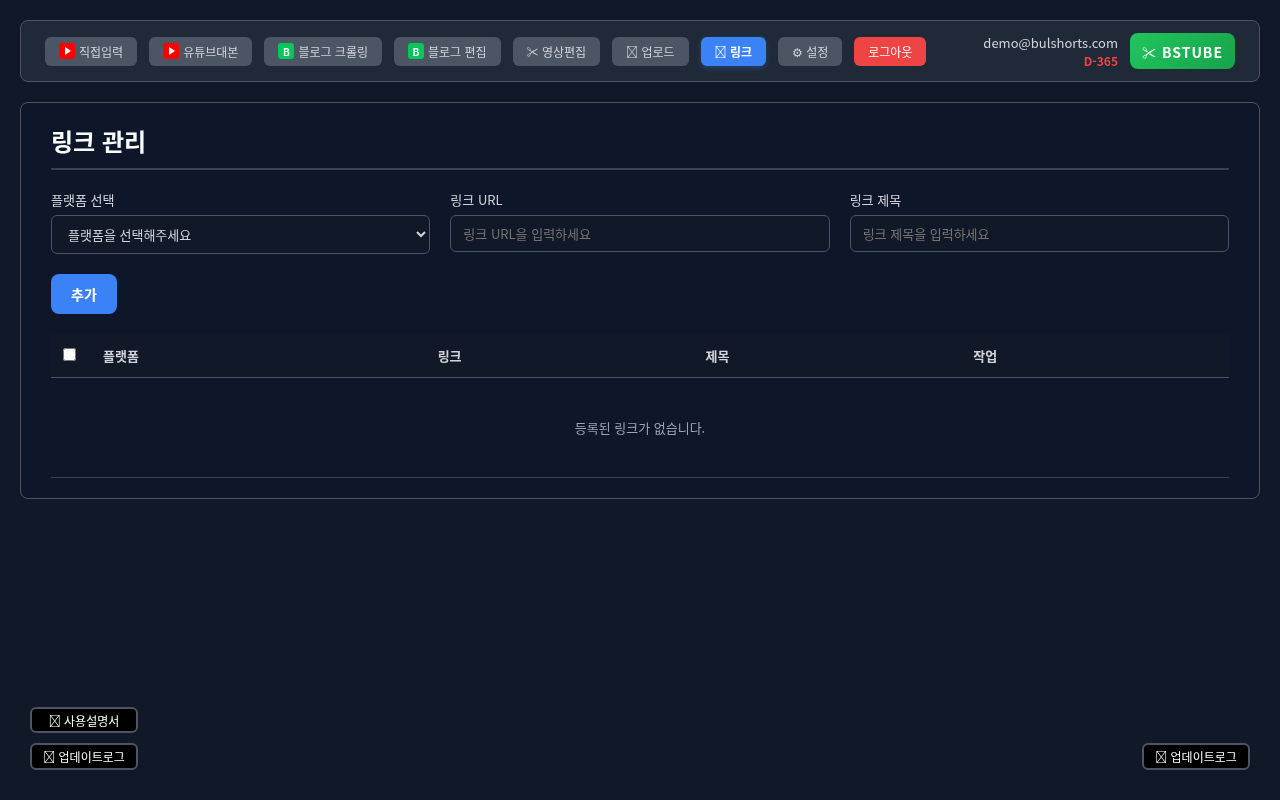Viewport: 1280px width, 800px height.
Task: Click the demo@bulshorts.com account email
Action: pyautogui.click(x=1050, y=43)
